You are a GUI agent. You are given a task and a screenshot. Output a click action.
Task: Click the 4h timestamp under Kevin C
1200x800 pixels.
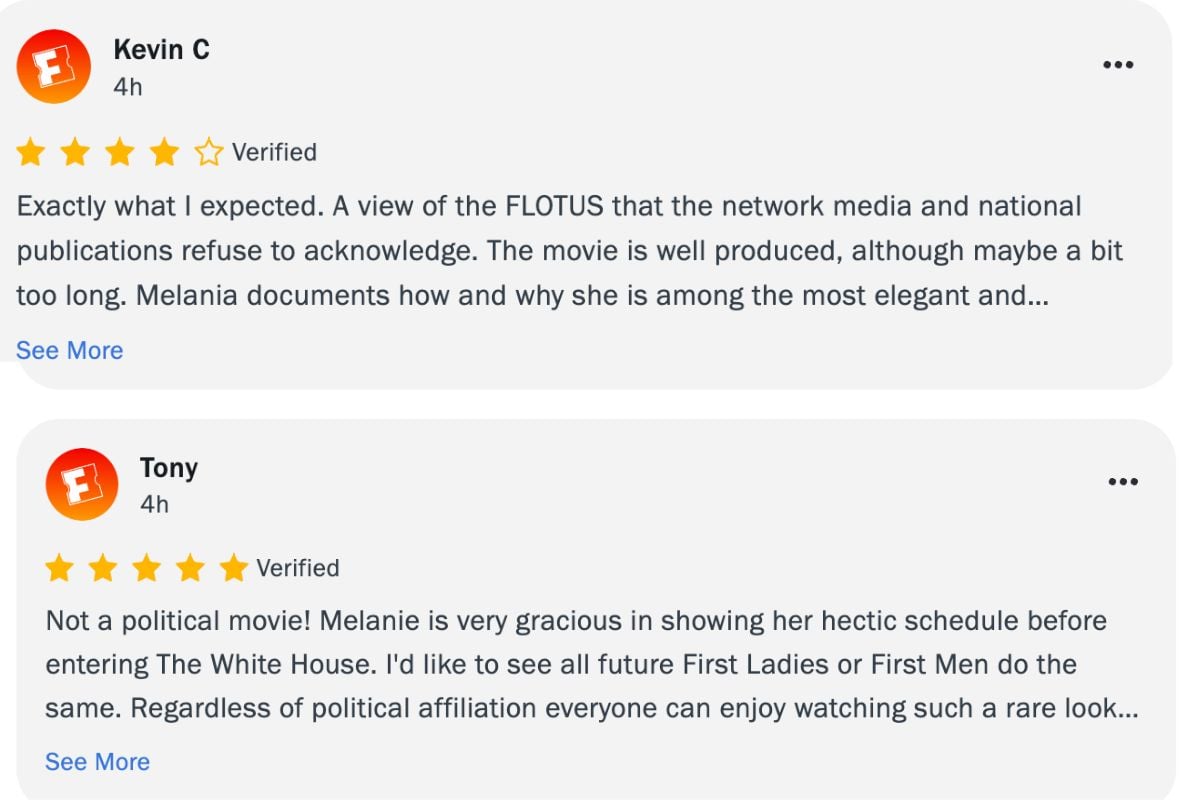[x=128, y=87]
